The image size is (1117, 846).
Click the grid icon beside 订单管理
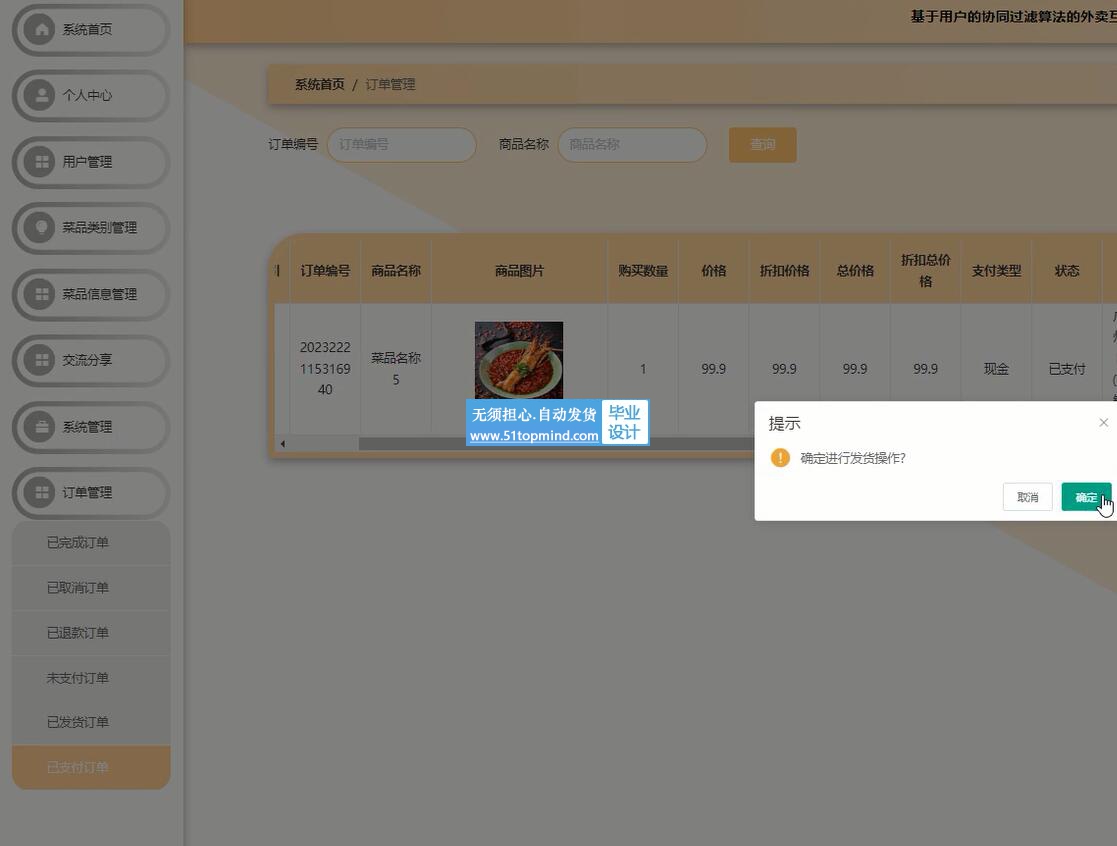click(41, 492)
